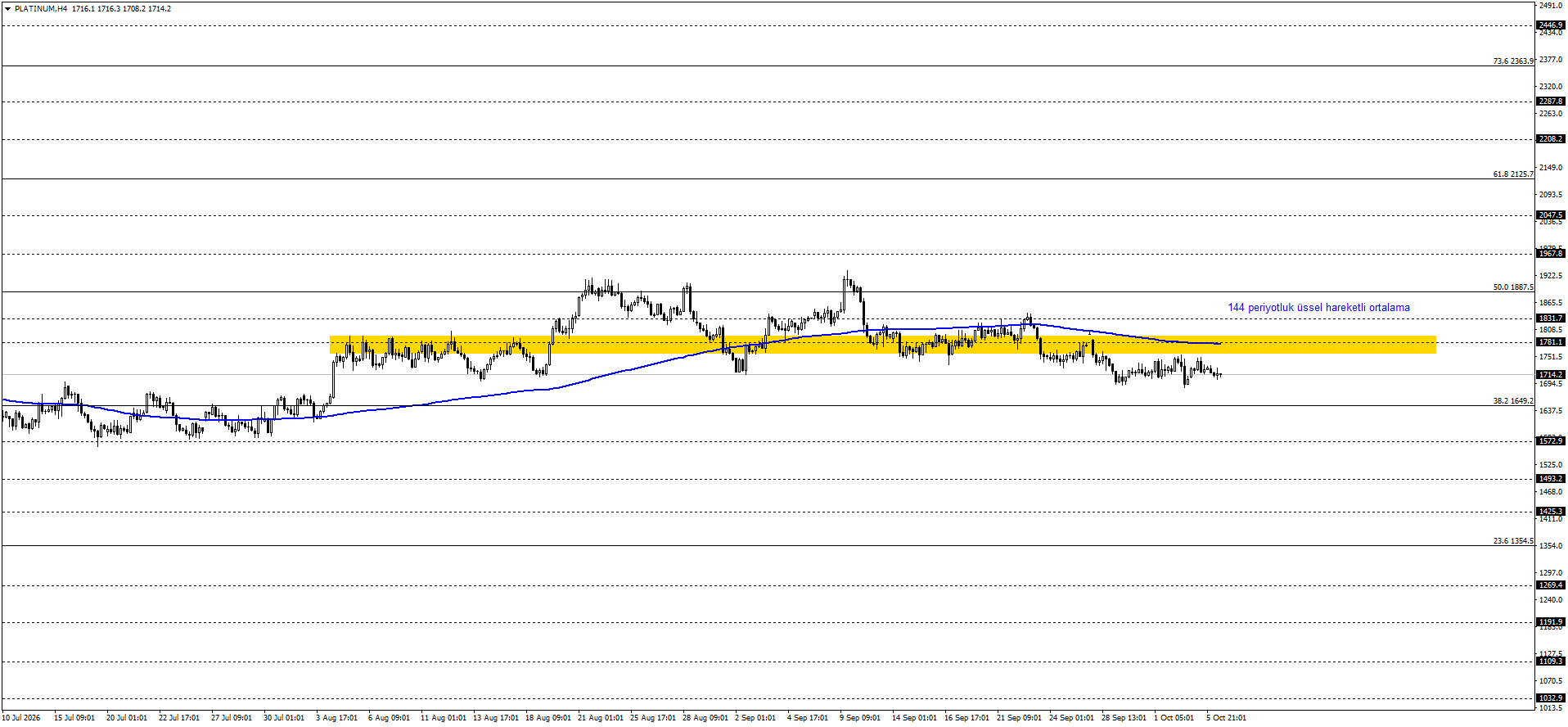This screenshot has height=727, width=1568.
Task: Click the price level tag 2287.8
Action: 1551,102
